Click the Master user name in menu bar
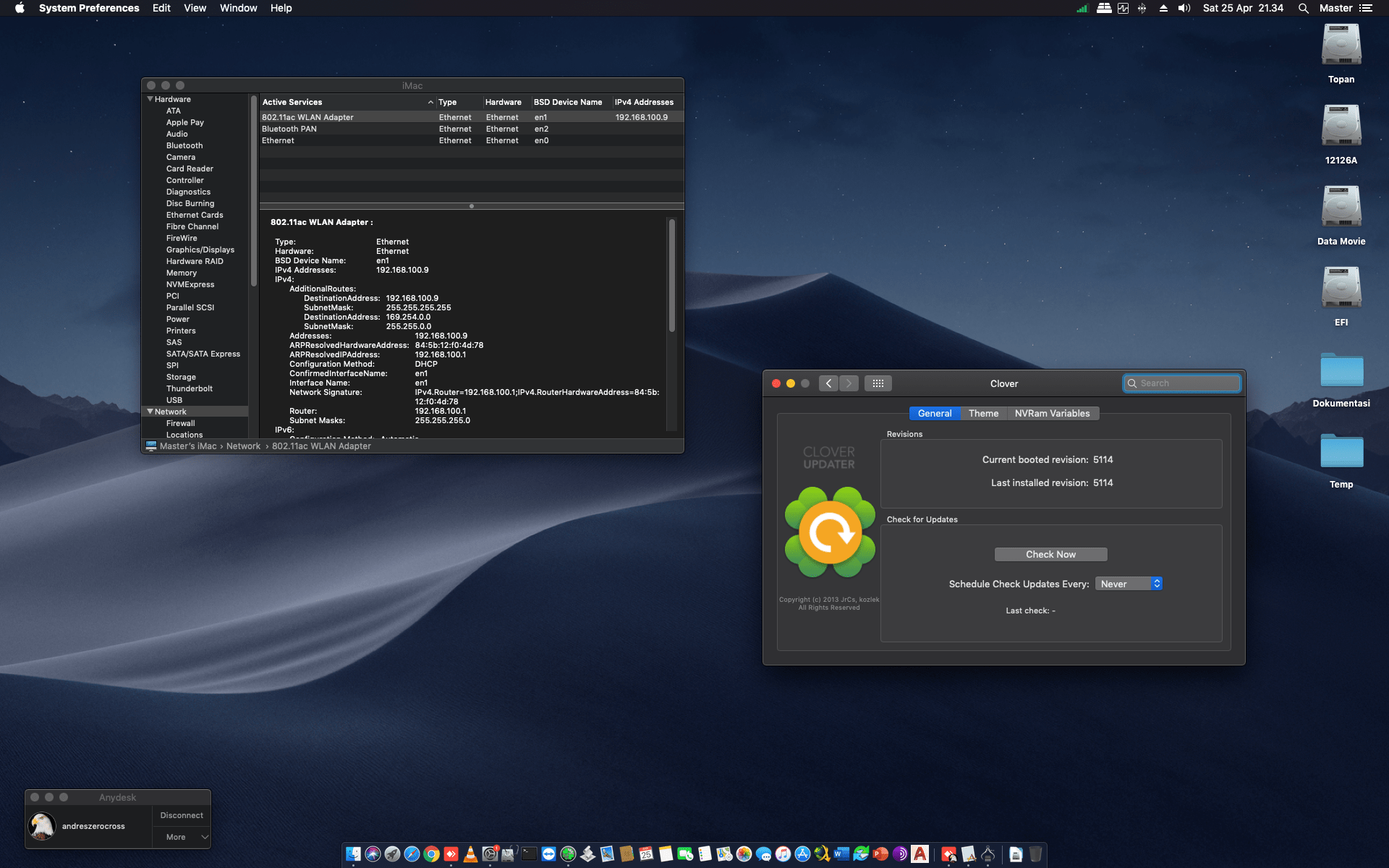Image resolution: width=1389 pixels, height=868 pixels. tap(1335, 8)
